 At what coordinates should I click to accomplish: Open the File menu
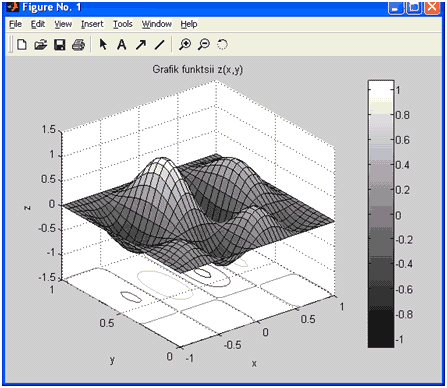tap(15, 24)
